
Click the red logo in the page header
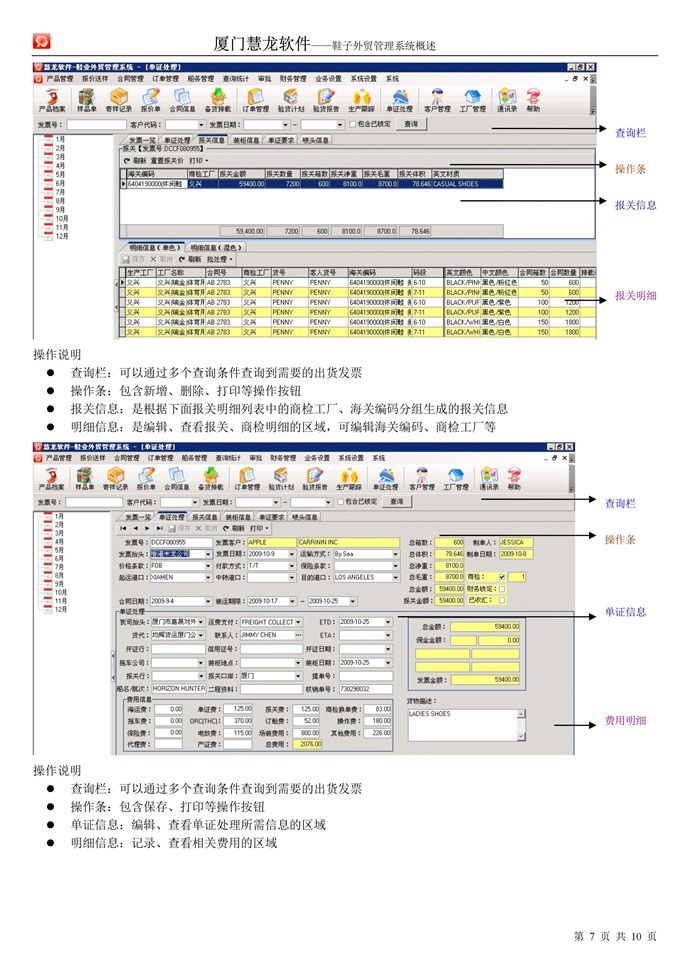42,41
